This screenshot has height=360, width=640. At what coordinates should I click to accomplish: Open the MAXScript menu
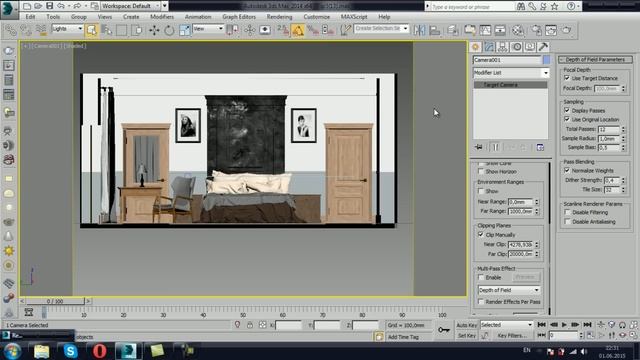pyautogui.click(x=354, y=17)
